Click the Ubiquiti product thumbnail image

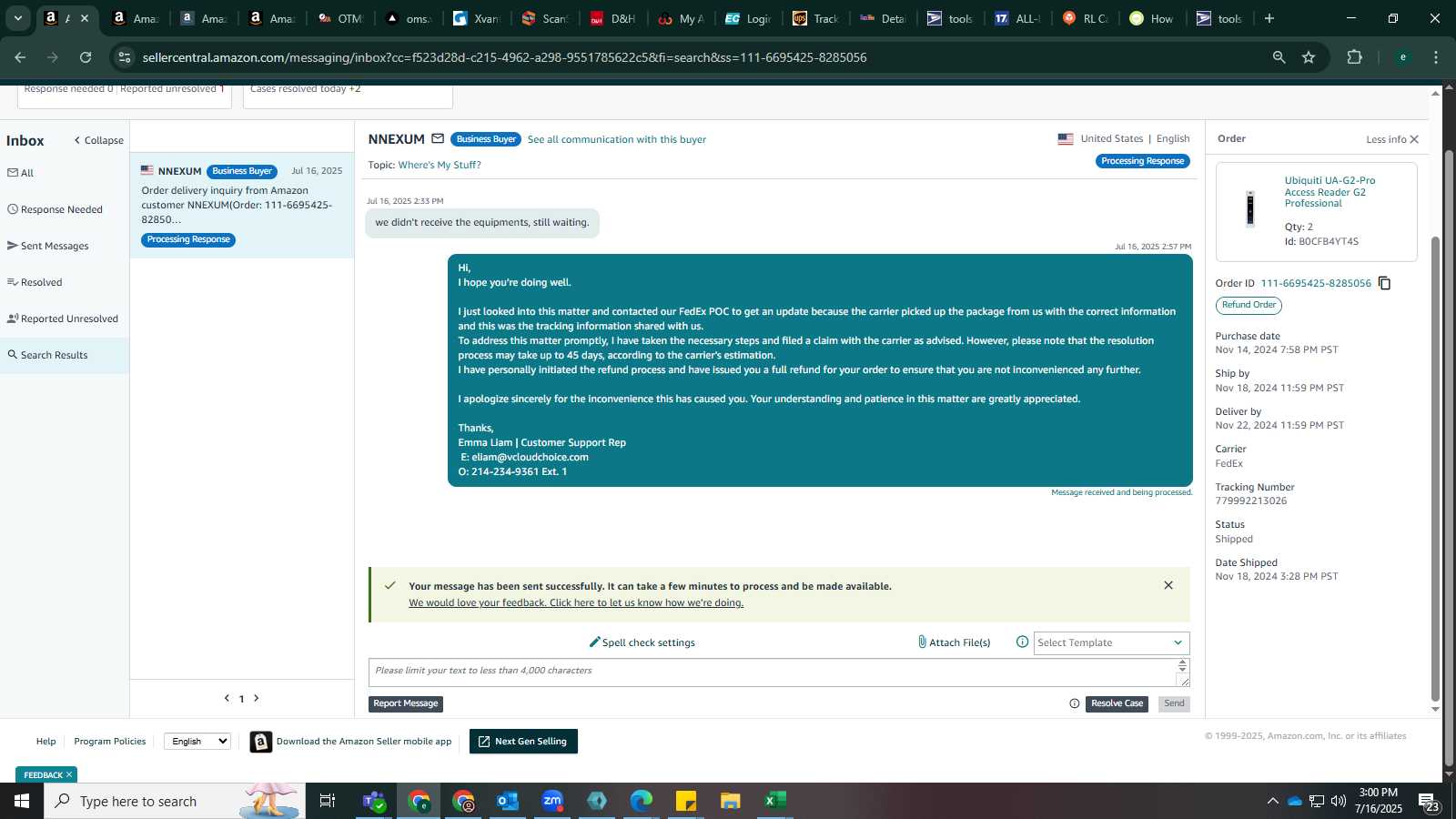[x=1250, y=209]
